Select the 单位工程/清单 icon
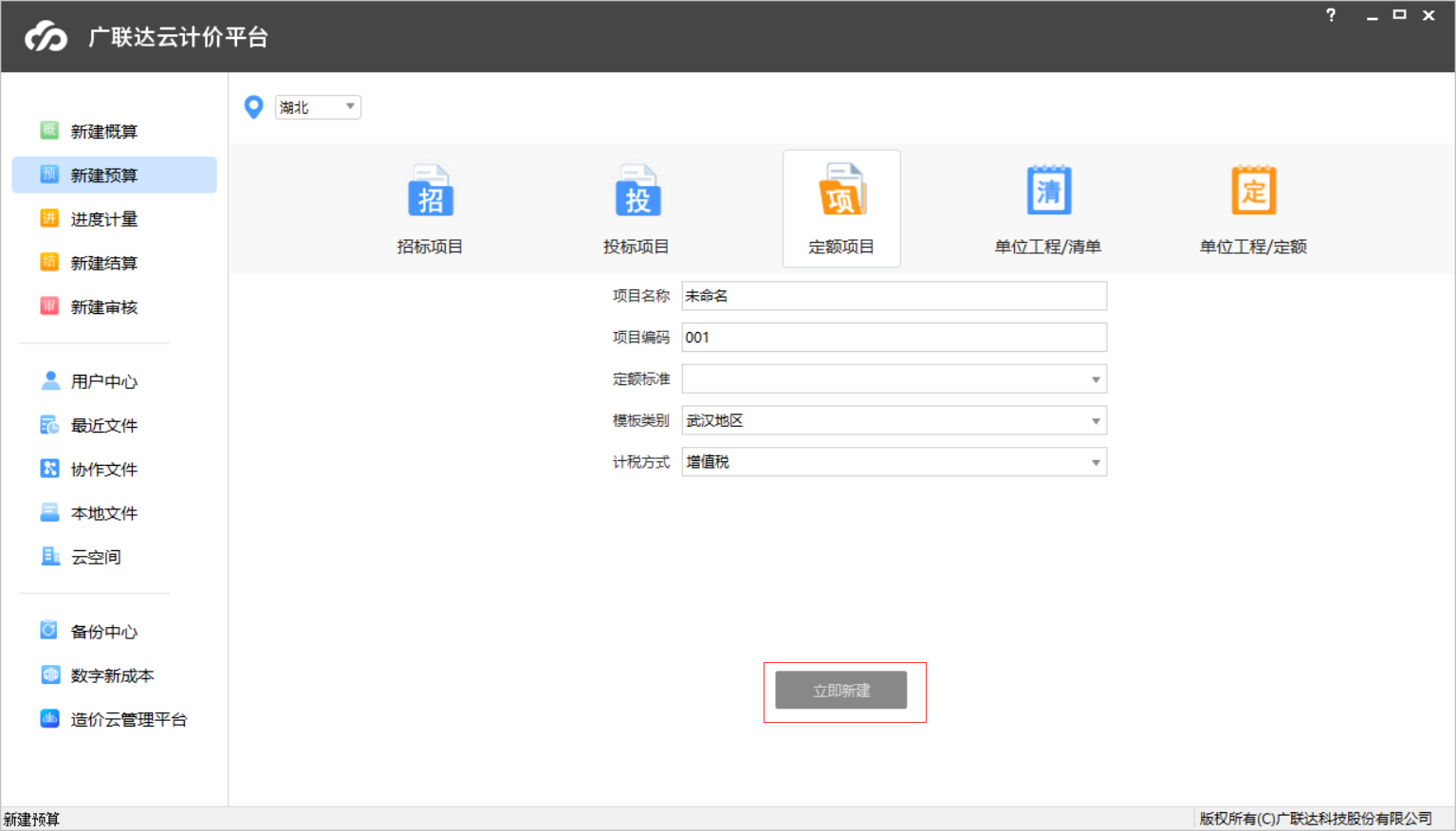Screen dimensions: 1456x831 [1049, 191]
